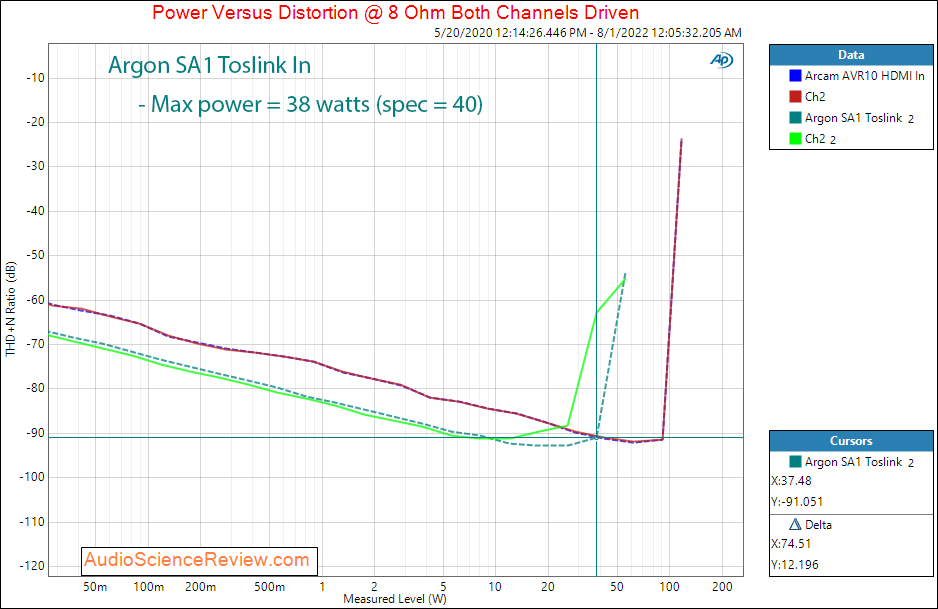The width and height of the screenshot is (938, 609).
Task: Click the Max power = 38 watts annotation
Action: (310, 104)
